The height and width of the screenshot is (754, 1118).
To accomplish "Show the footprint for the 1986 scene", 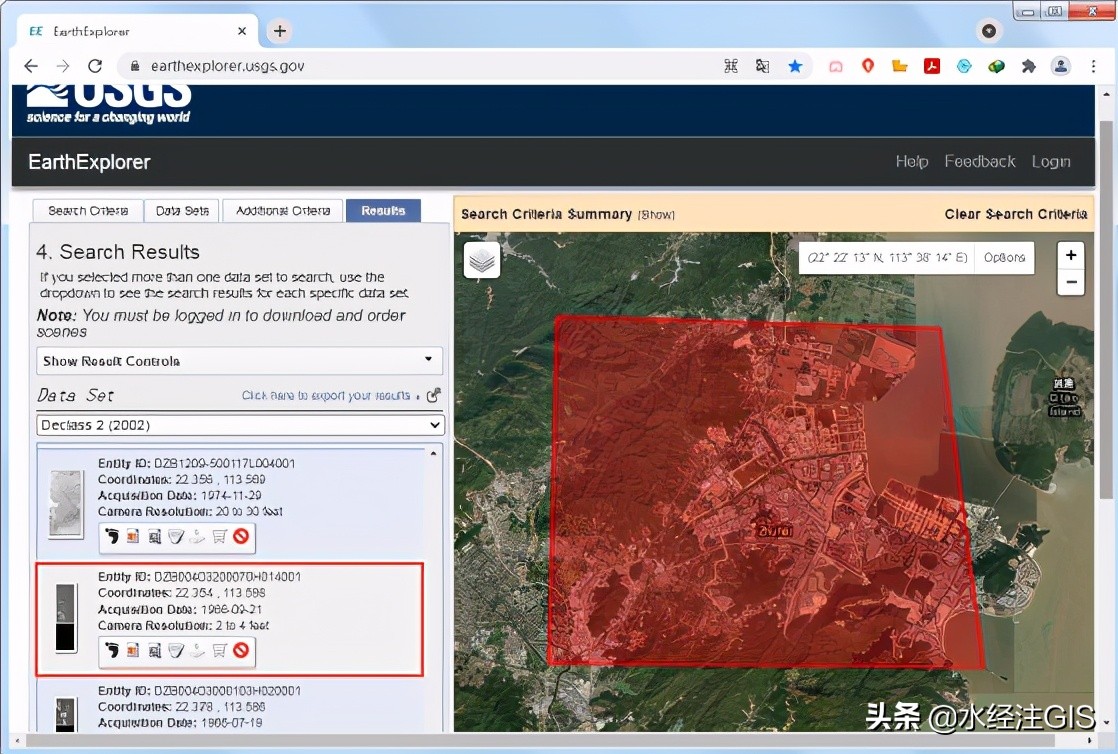I will tap(113, 650).
